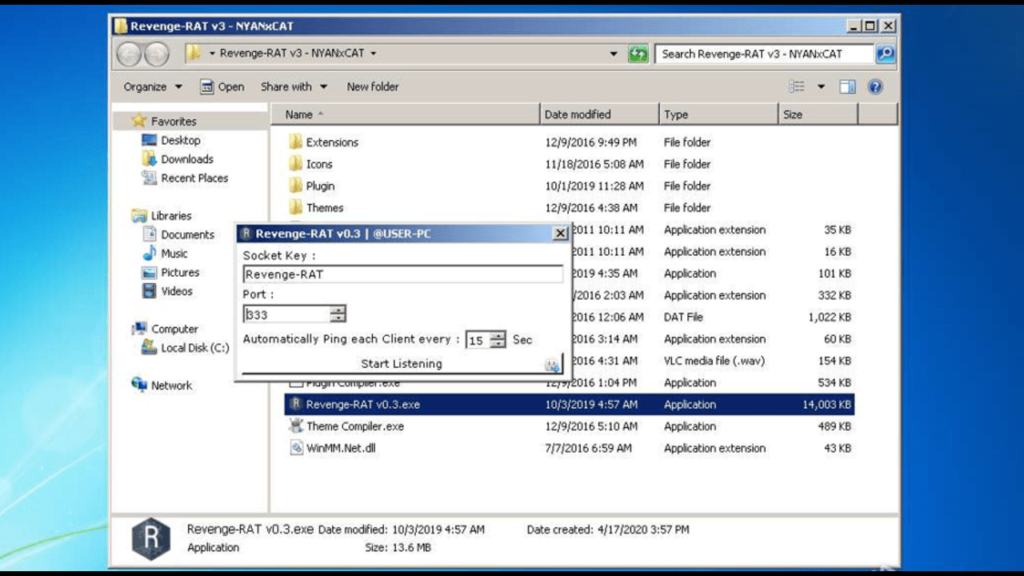Screen dimensions: 1024x576
Task: Expand the arrow after the Revenge-RAT v3 - NYANxCAT breadcrumb
Action: coord(374,54)
